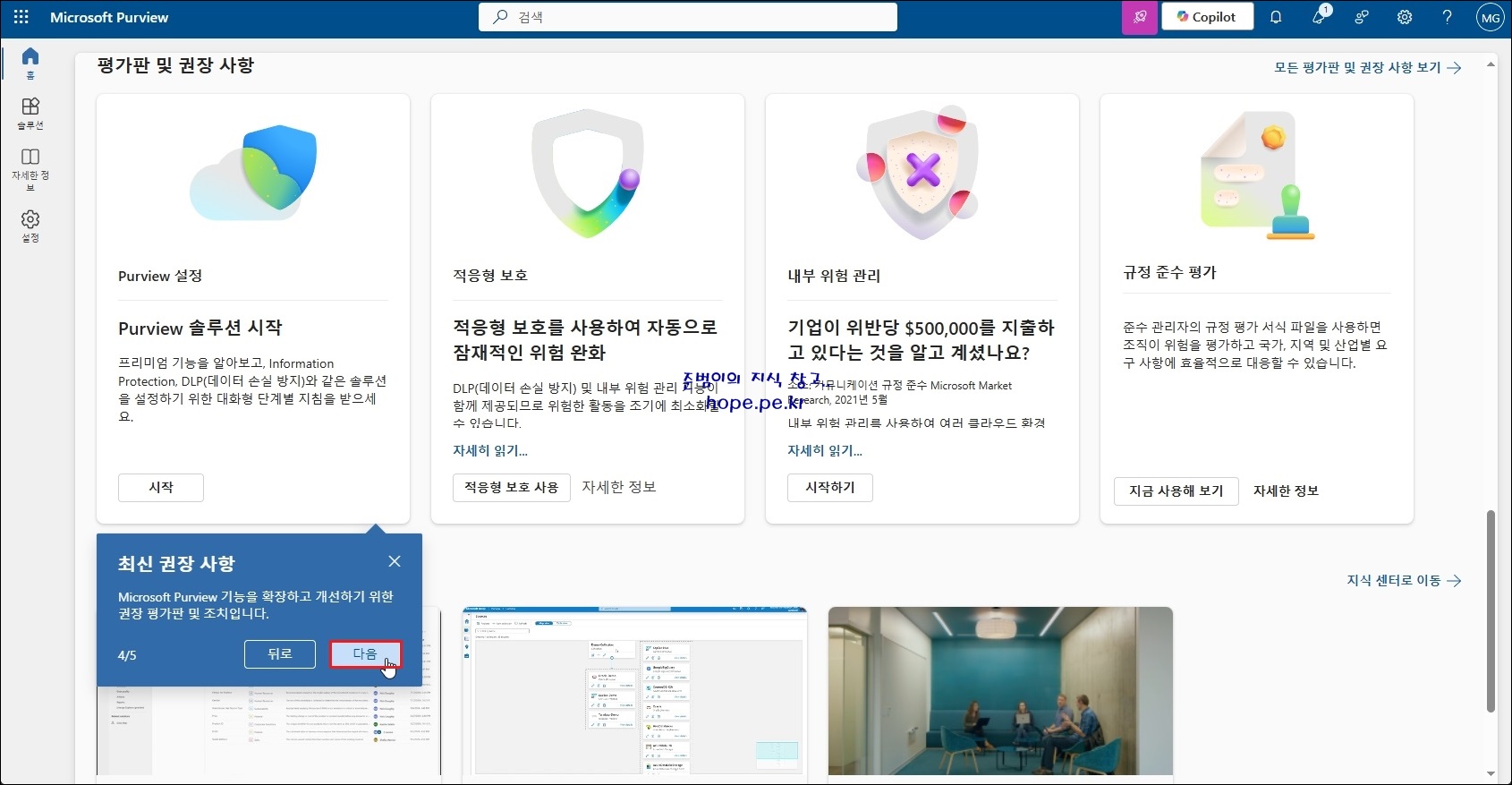Click the Microsoft Purview title
Viewport: 1512px width, 785px height.
(x=109, y=17)
